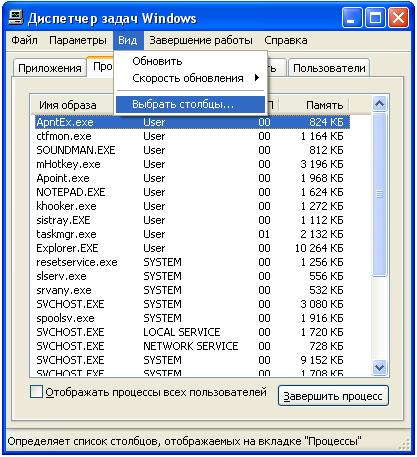Click the 2 132 КБ memory value
417x457 pixels.
coord(322,234)
